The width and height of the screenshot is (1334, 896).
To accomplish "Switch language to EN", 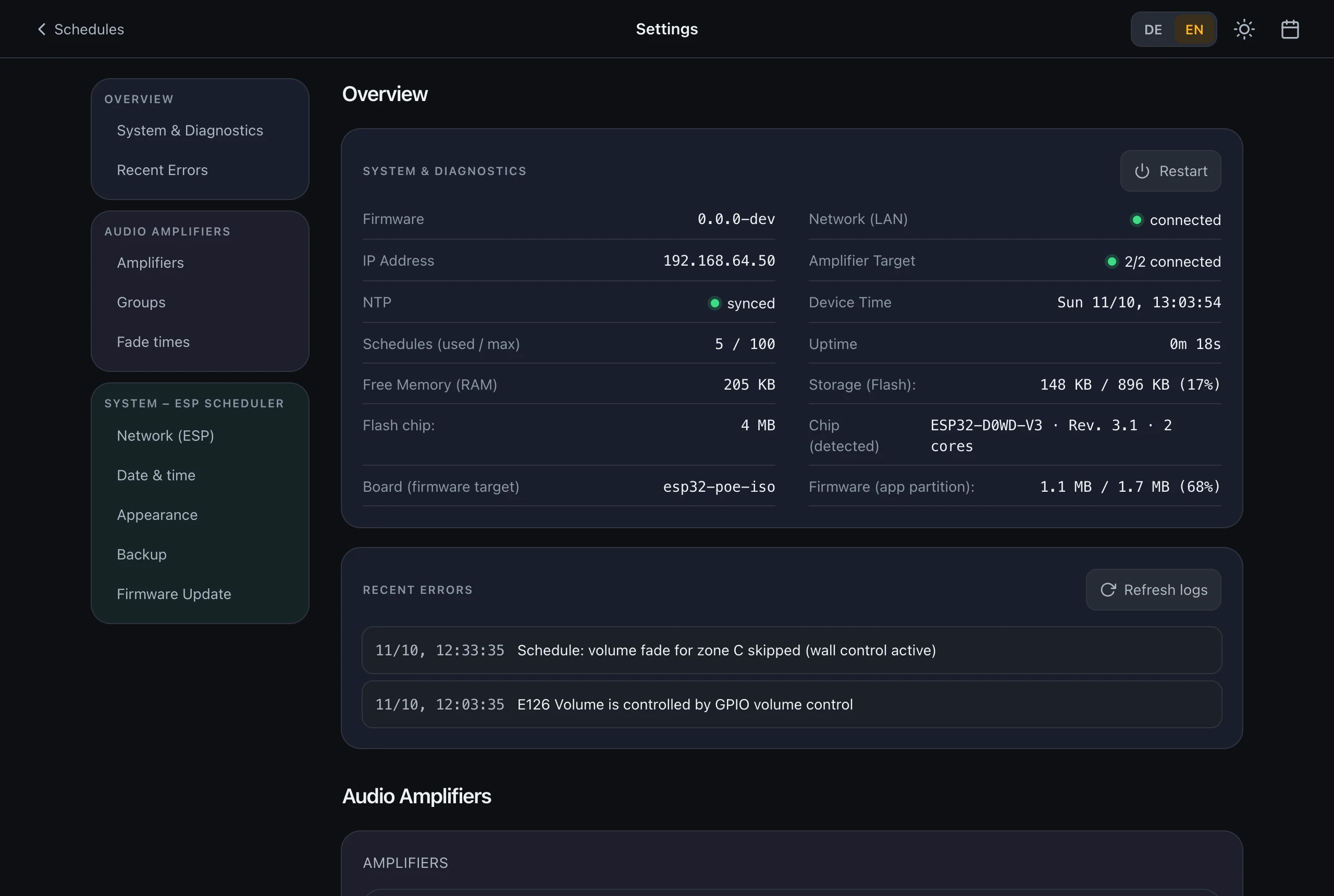I will (x=1194, y=30).
